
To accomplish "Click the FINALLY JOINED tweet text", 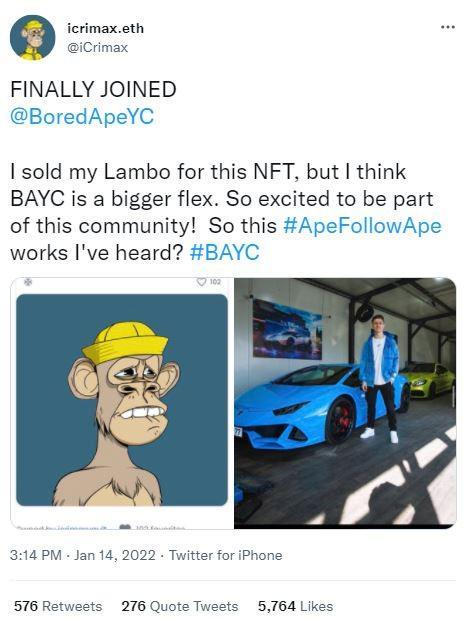I will tap(93, 89).
